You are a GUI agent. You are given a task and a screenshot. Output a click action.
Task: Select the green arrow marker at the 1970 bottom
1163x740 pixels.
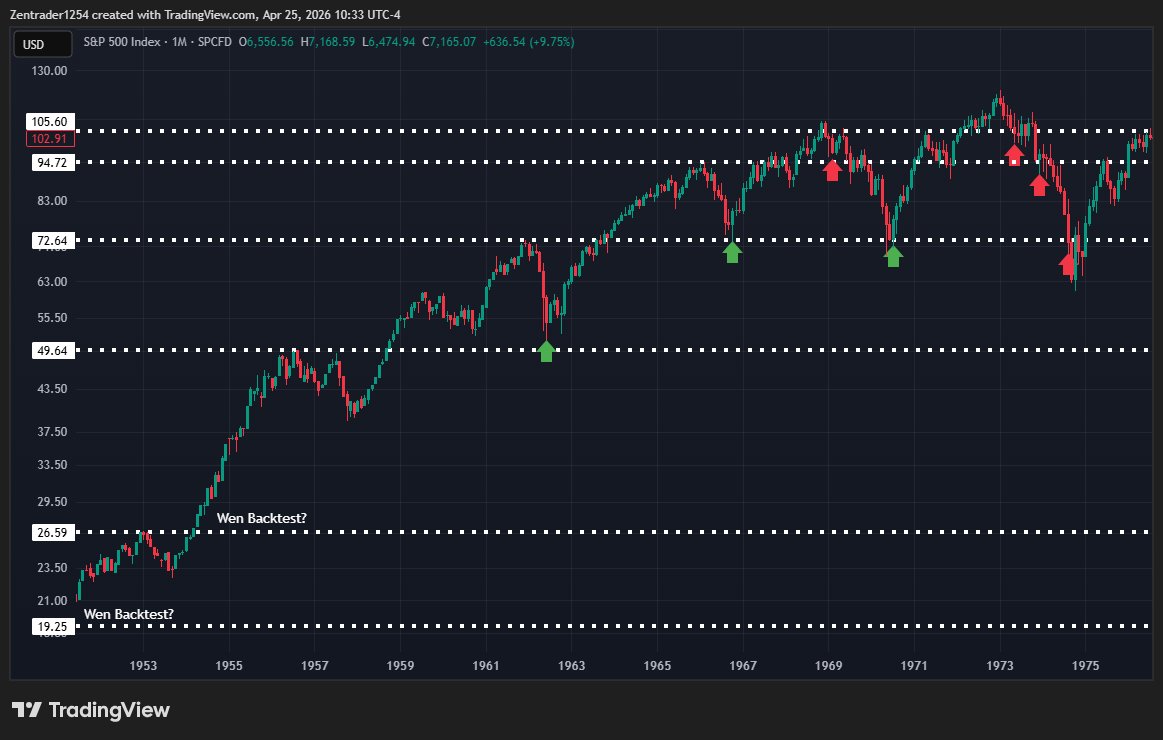[894, 256]
